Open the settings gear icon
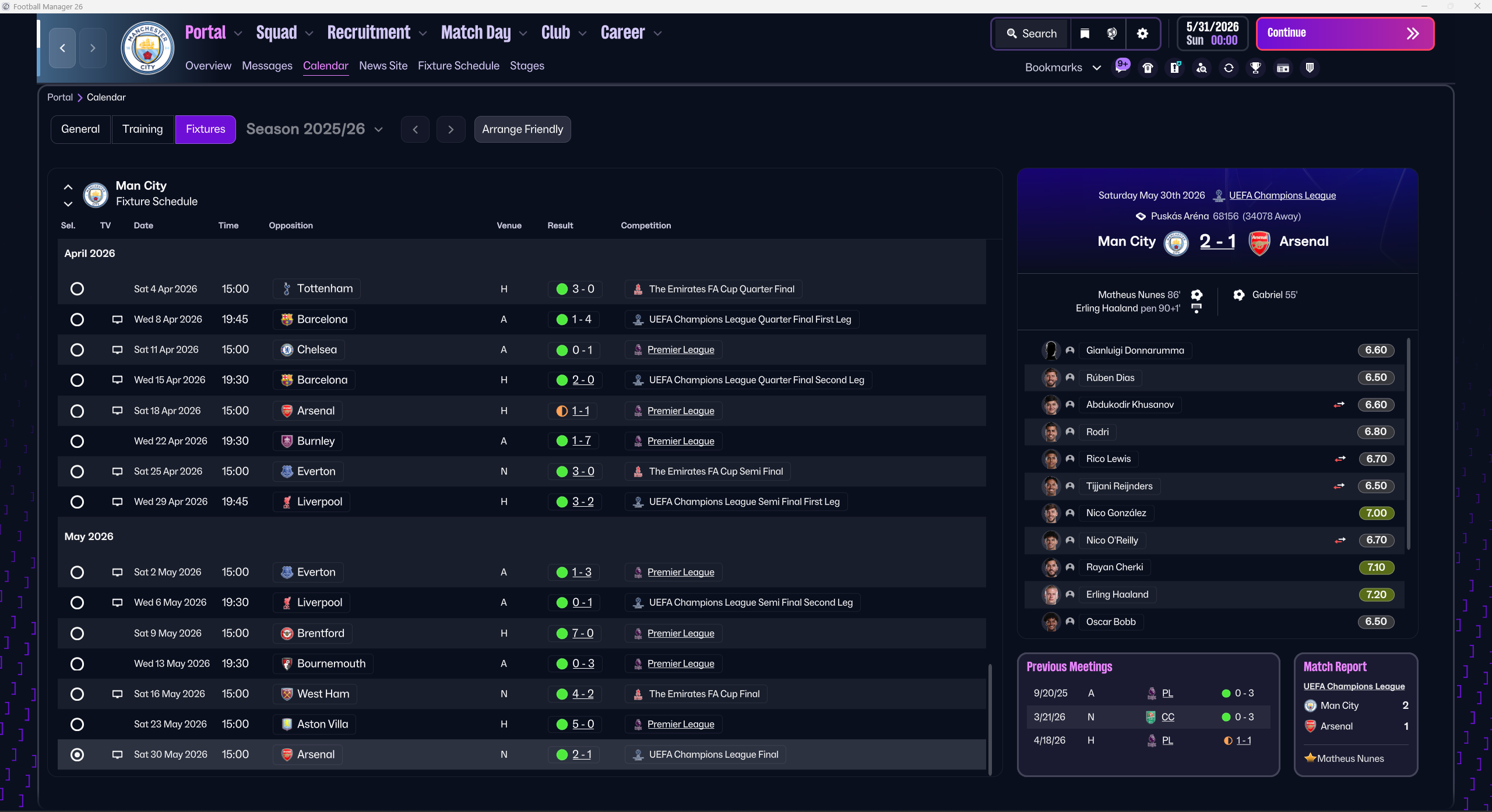1492x812 pixels. pos(1142,34)
